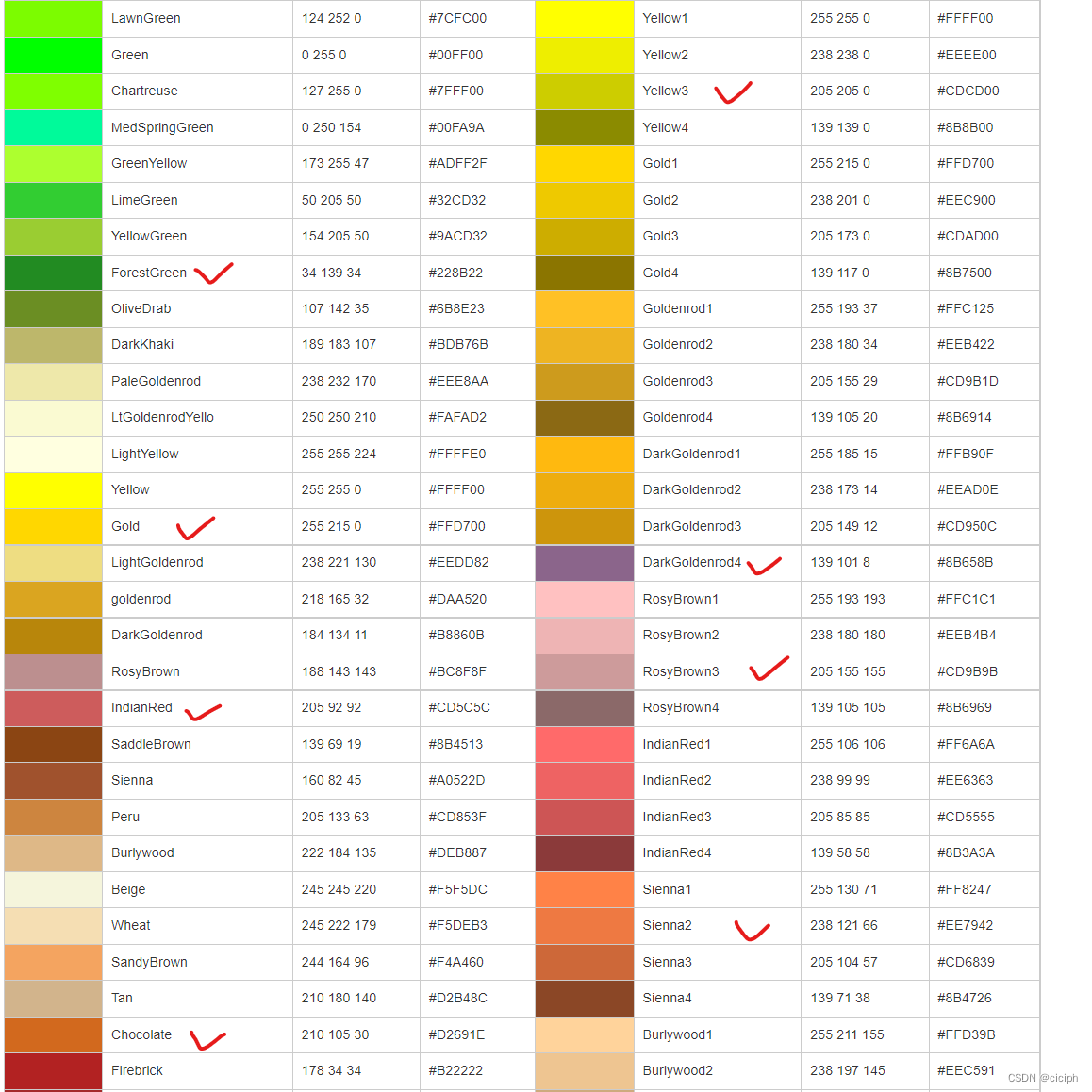Select the 'RosyBrown3' name text
The width and height of the screenshot is (1092, 1092).
click(681, 671)
